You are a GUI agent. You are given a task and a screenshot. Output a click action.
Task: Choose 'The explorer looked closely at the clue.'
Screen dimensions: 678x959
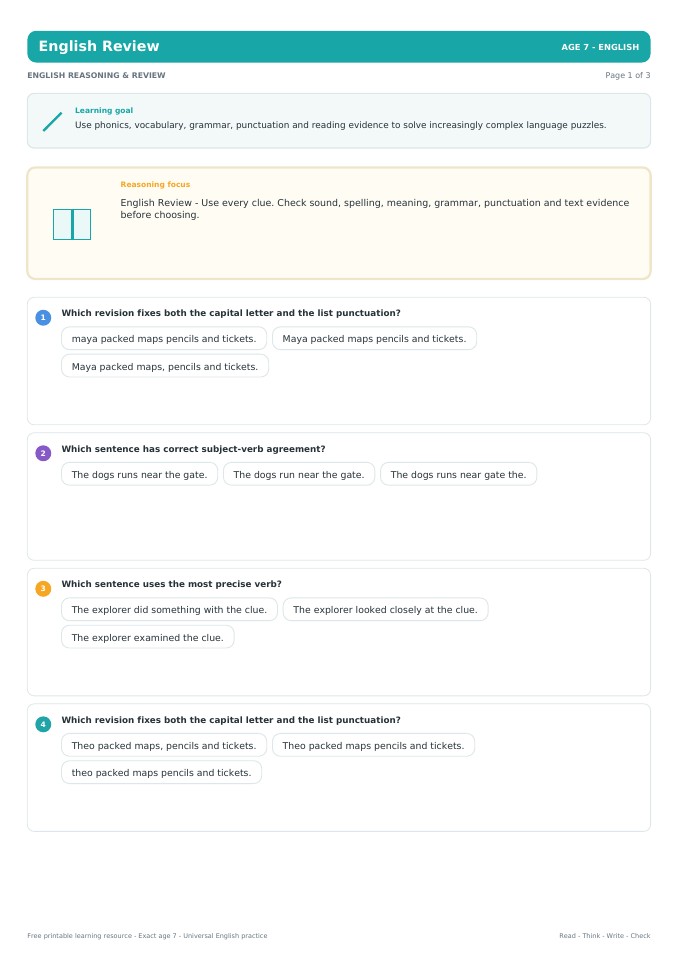385,609
